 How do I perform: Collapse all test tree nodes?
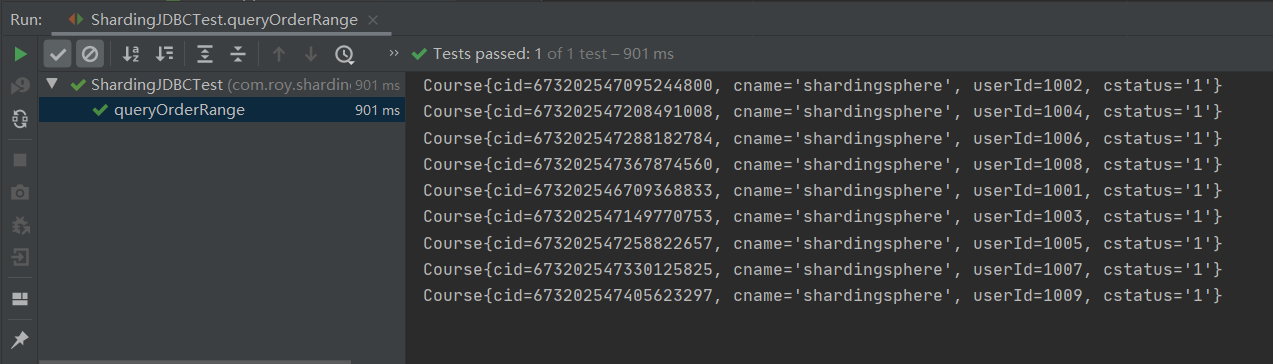pyautogui.click(x=238, y=54)
